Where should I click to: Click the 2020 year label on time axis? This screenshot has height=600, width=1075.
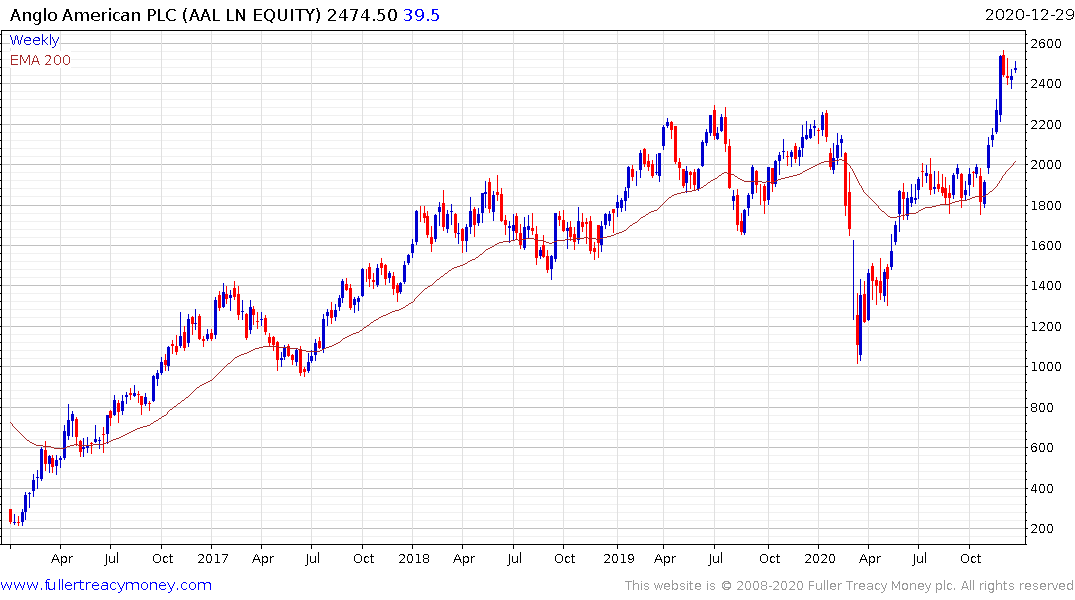pyautogui.click(x=820, y=558)
